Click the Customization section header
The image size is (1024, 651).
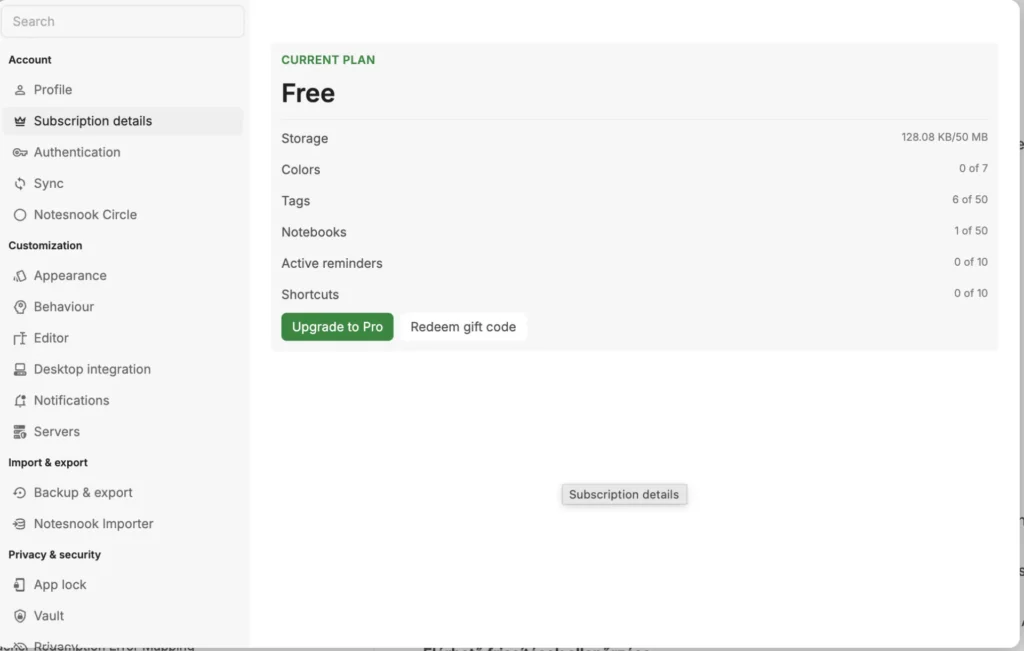(x=45, y=246)
